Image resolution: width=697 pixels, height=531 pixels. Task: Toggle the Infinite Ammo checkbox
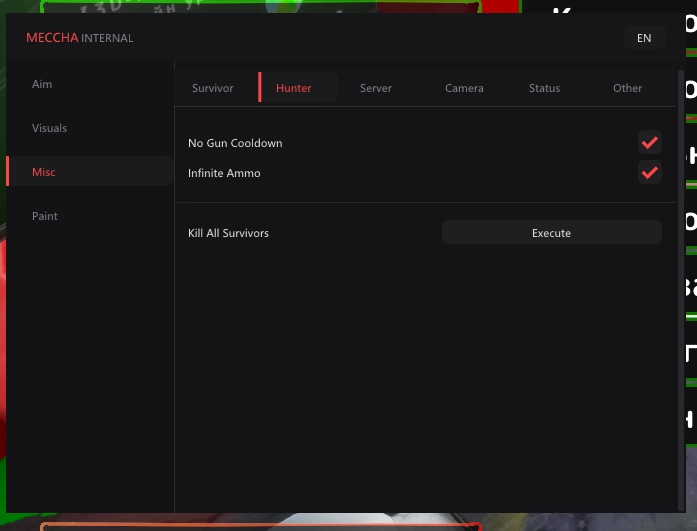[650, 172]
